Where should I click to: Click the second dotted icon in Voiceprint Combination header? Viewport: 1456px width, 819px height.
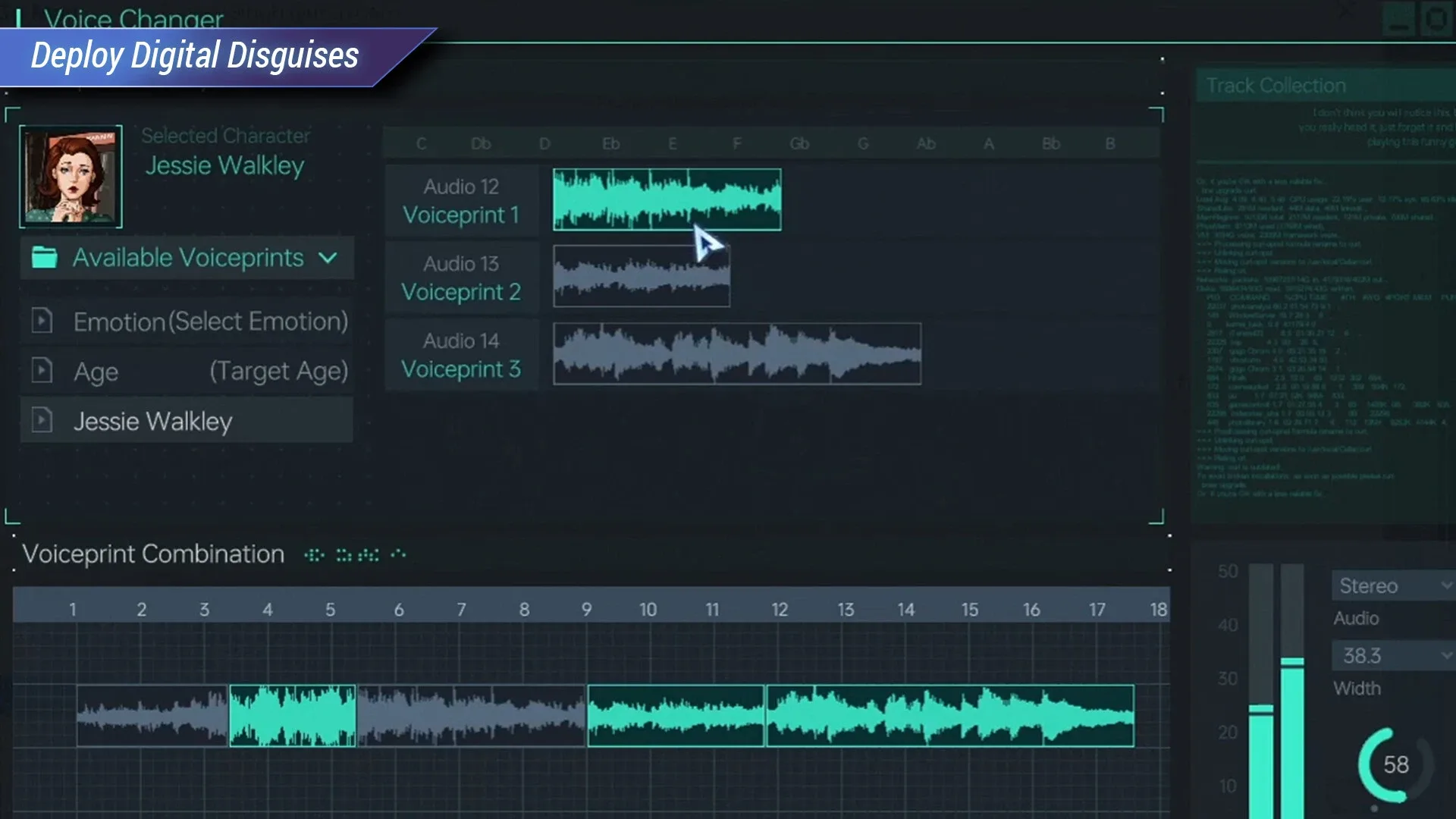[x=345, y=554]
